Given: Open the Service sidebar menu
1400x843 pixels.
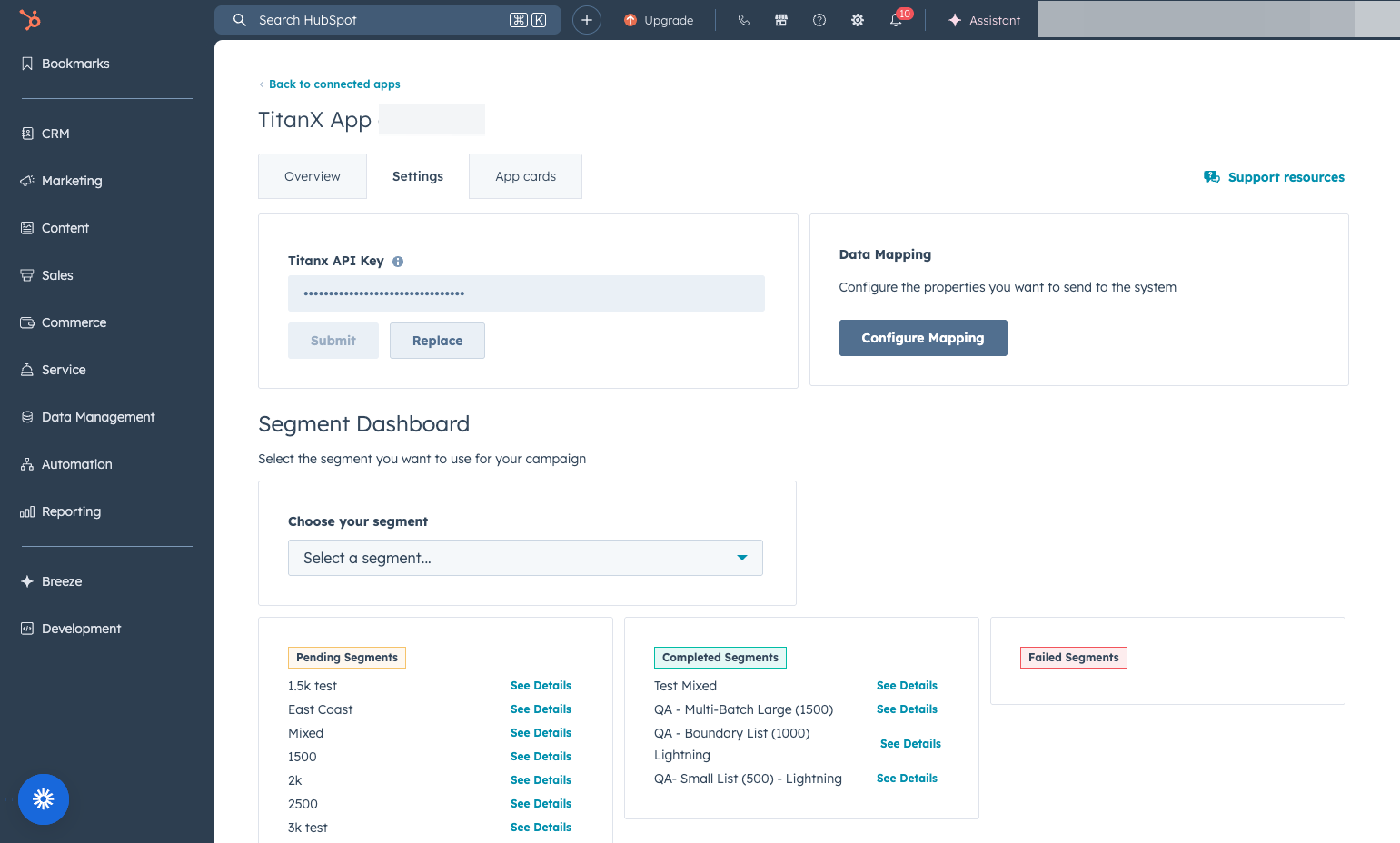Looking at the screenshot, I should pyautogui.click(x=54, y=370).
